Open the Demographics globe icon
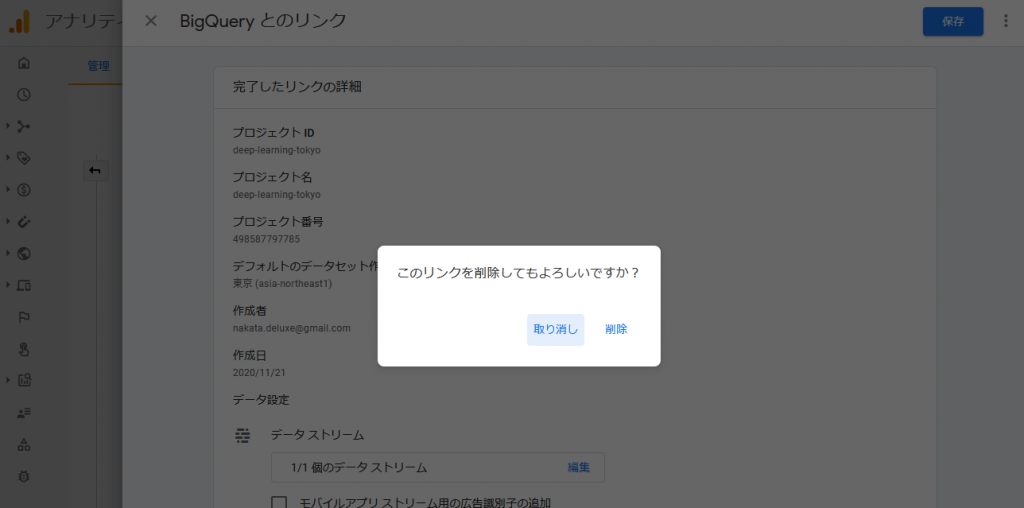The image size is (1024, 508). pos(24,253)
